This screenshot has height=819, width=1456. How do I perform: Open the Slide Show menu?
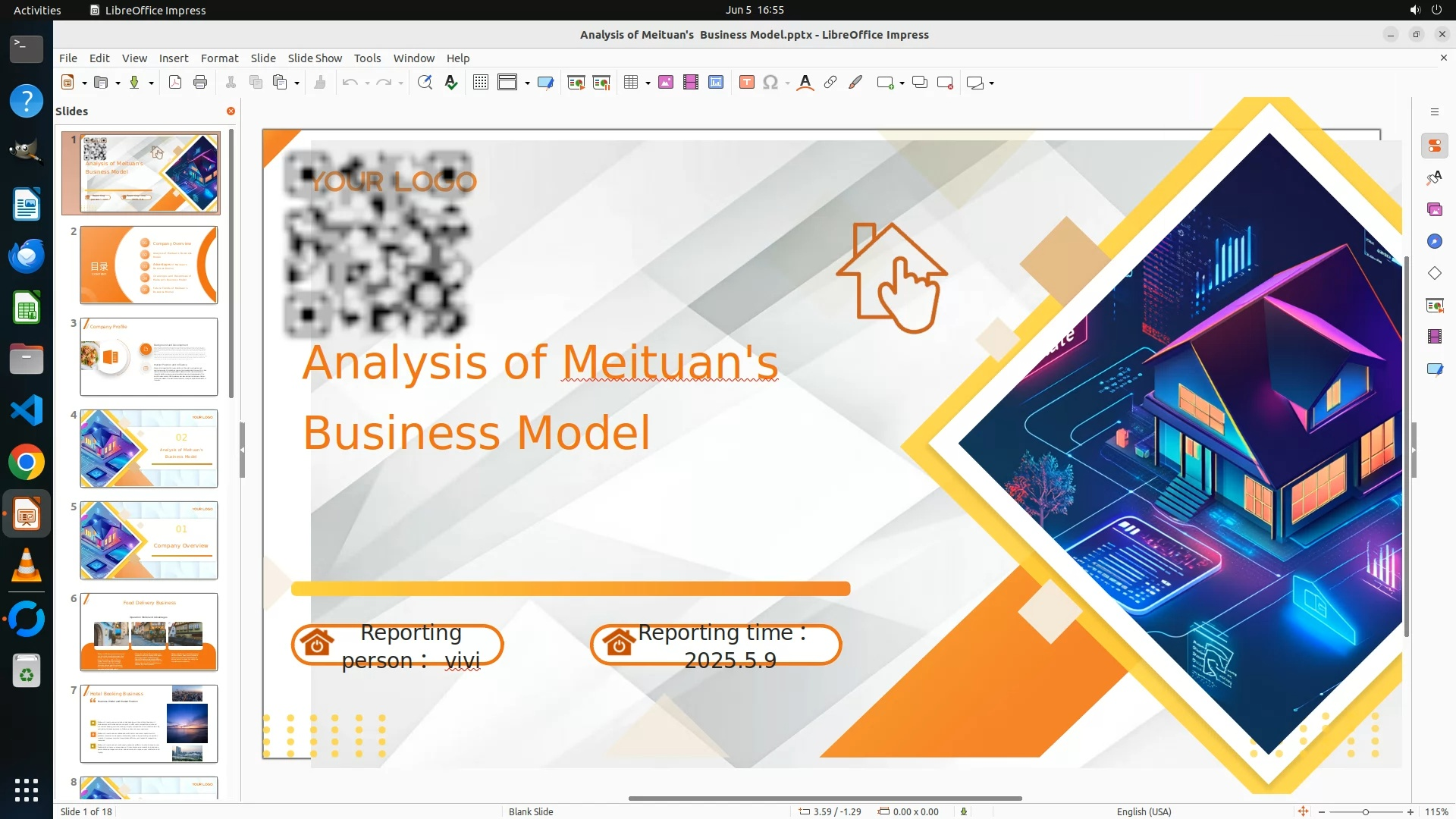(315, 58)
